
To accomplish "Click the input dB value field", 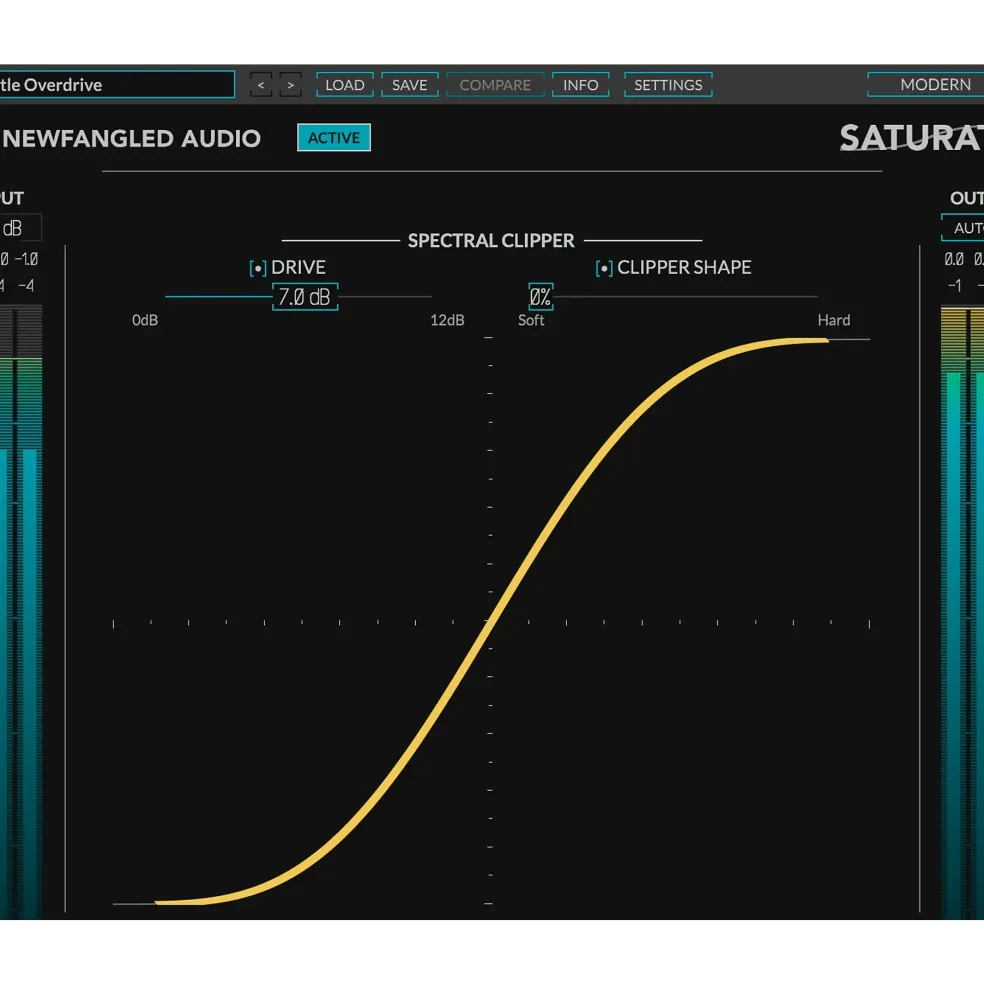I will (20, 228).
